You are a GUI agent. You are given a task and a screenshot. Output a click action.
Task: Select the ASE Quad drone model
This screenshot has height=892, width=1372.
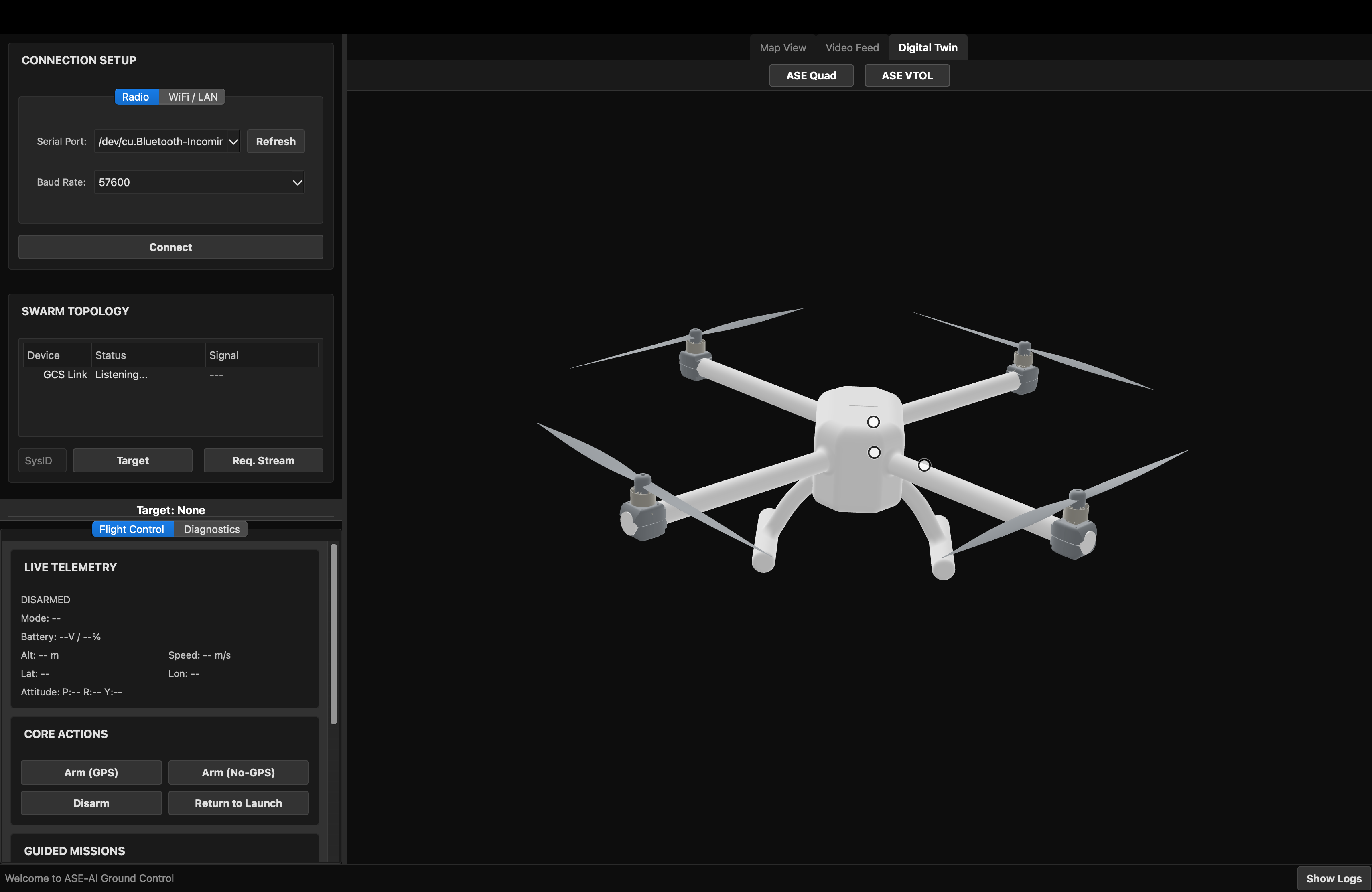tap(811, 75)
